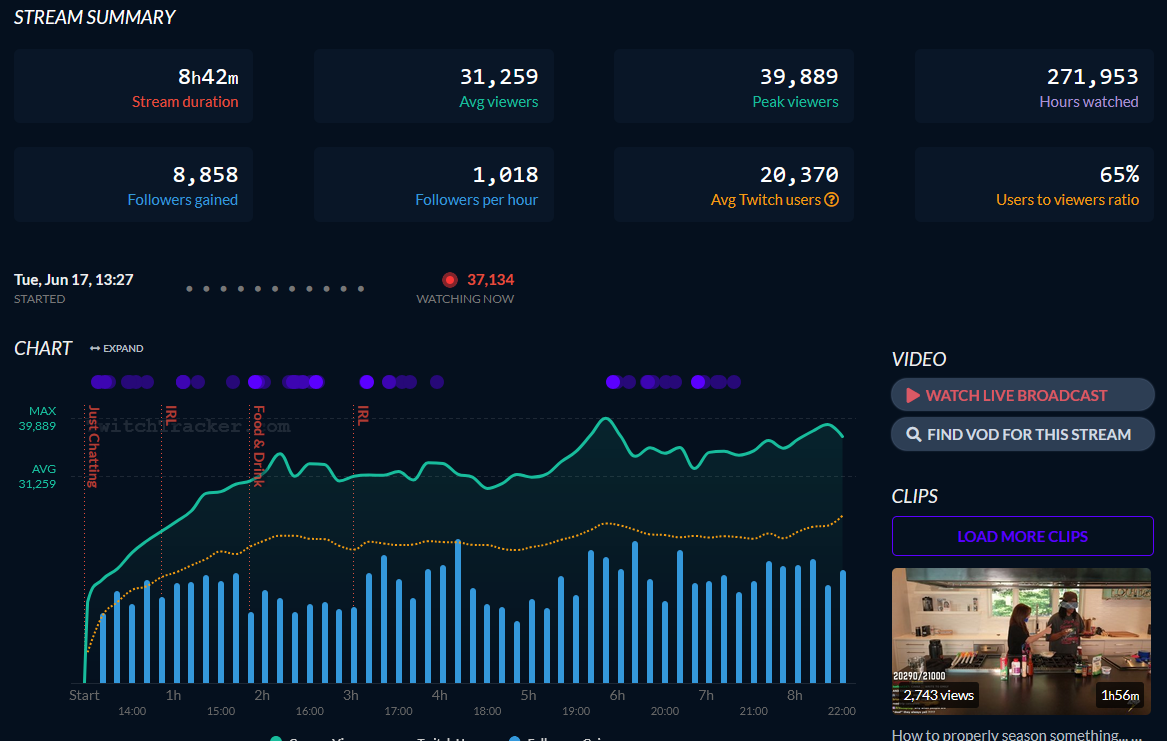
Task: Click the STREAM SUMMARY heading
Action: coord(95,17)
